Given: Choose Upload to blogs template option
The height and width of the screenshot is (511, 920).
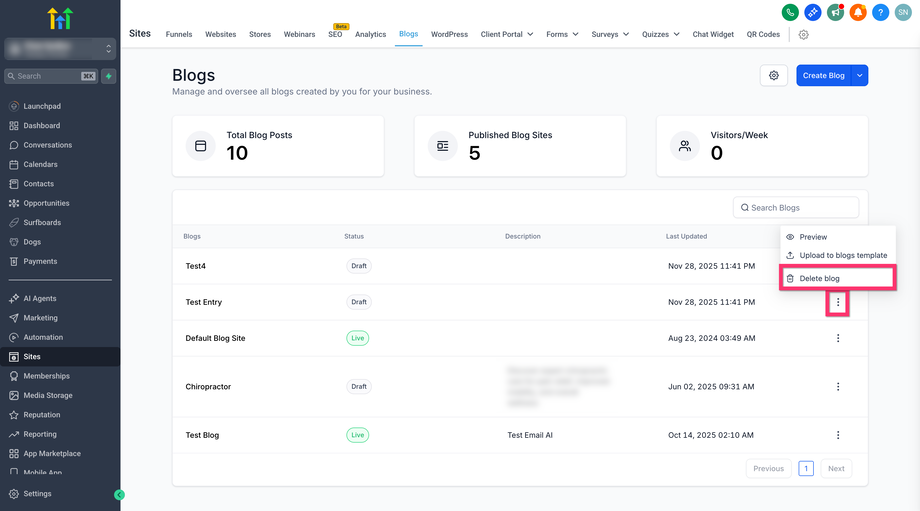Looking at the screenshot, I should click(843, 255).
